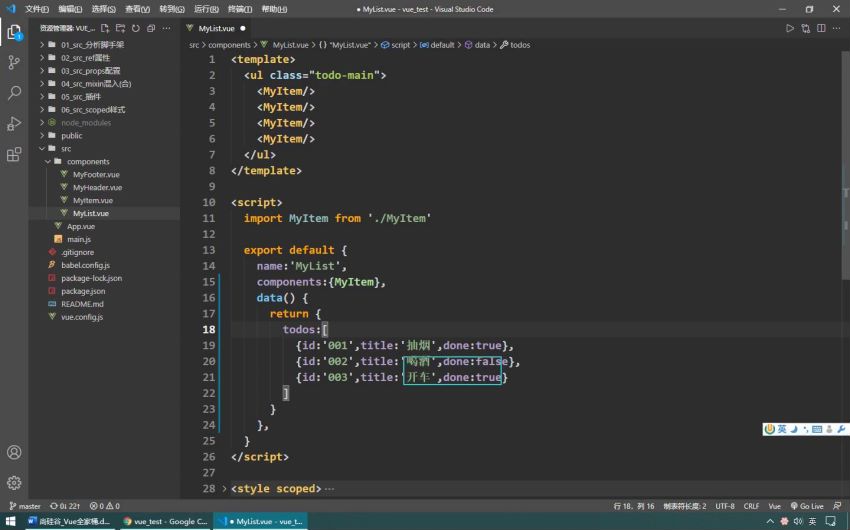Open the Search view in activity bar

pos(14,93)
